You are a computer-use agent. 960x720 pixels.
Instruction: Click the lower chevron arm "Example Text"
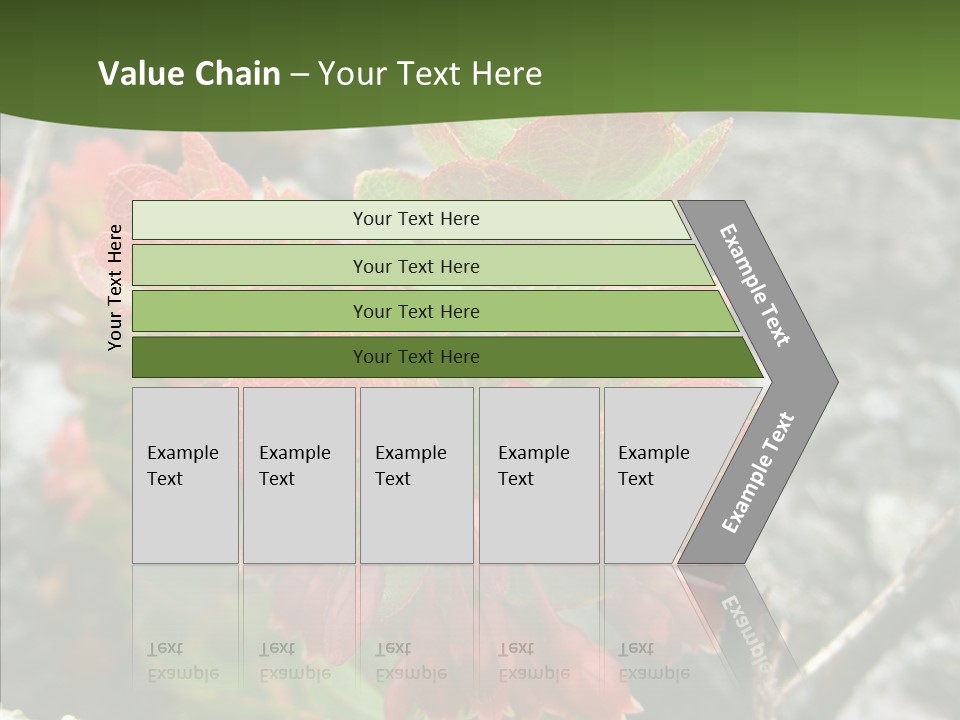coord(758,472)
